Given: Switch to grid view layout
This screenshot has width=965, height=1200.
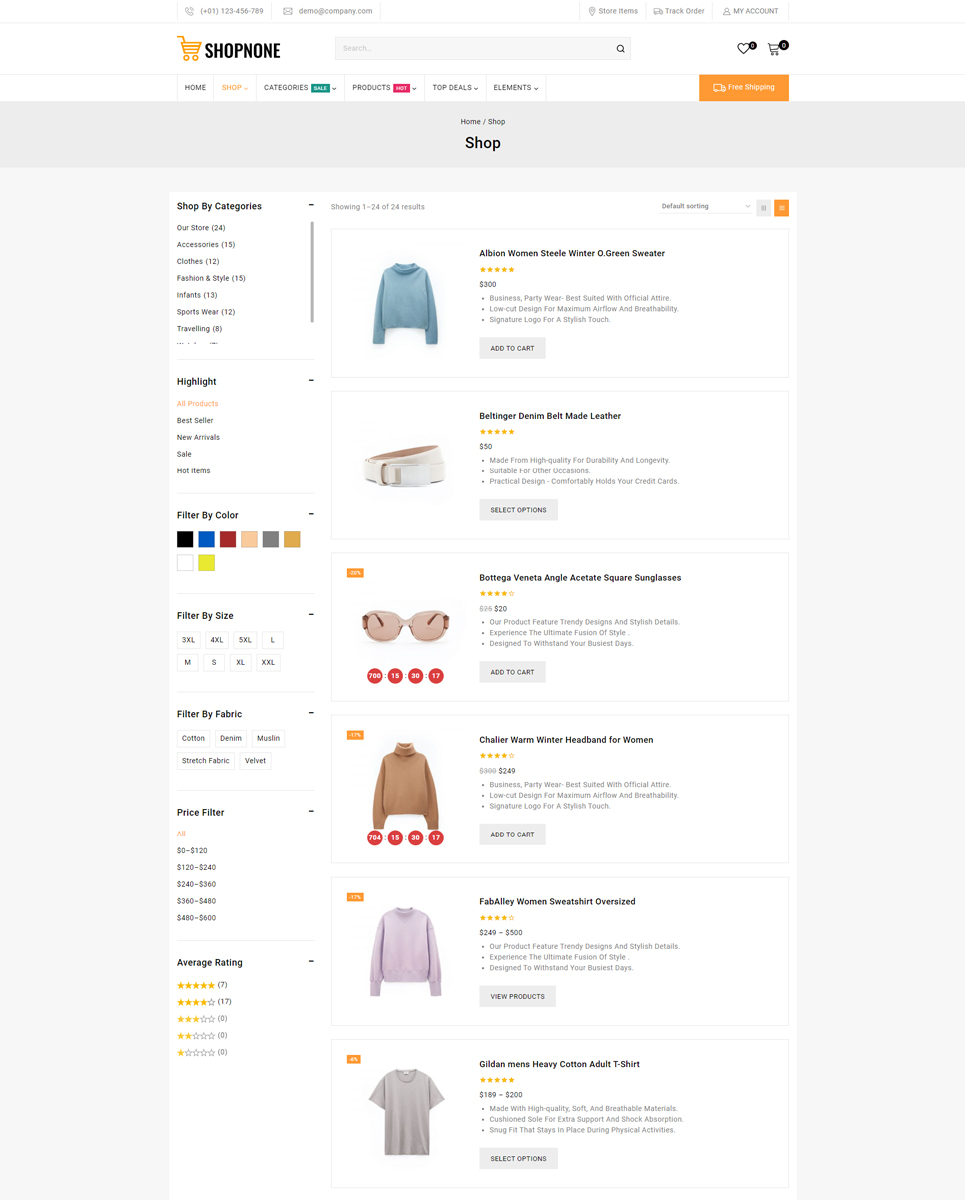Looking at the screenshot, I should 764,208.
